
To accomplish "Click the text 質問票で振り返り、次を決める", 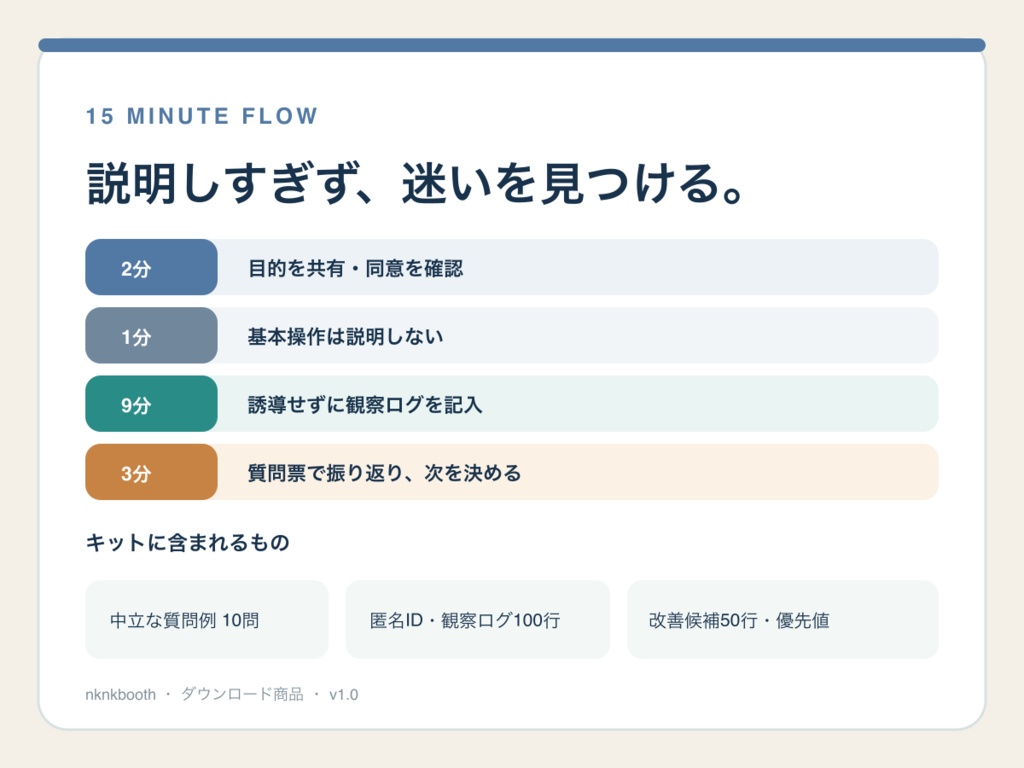I will click(385, 473).
